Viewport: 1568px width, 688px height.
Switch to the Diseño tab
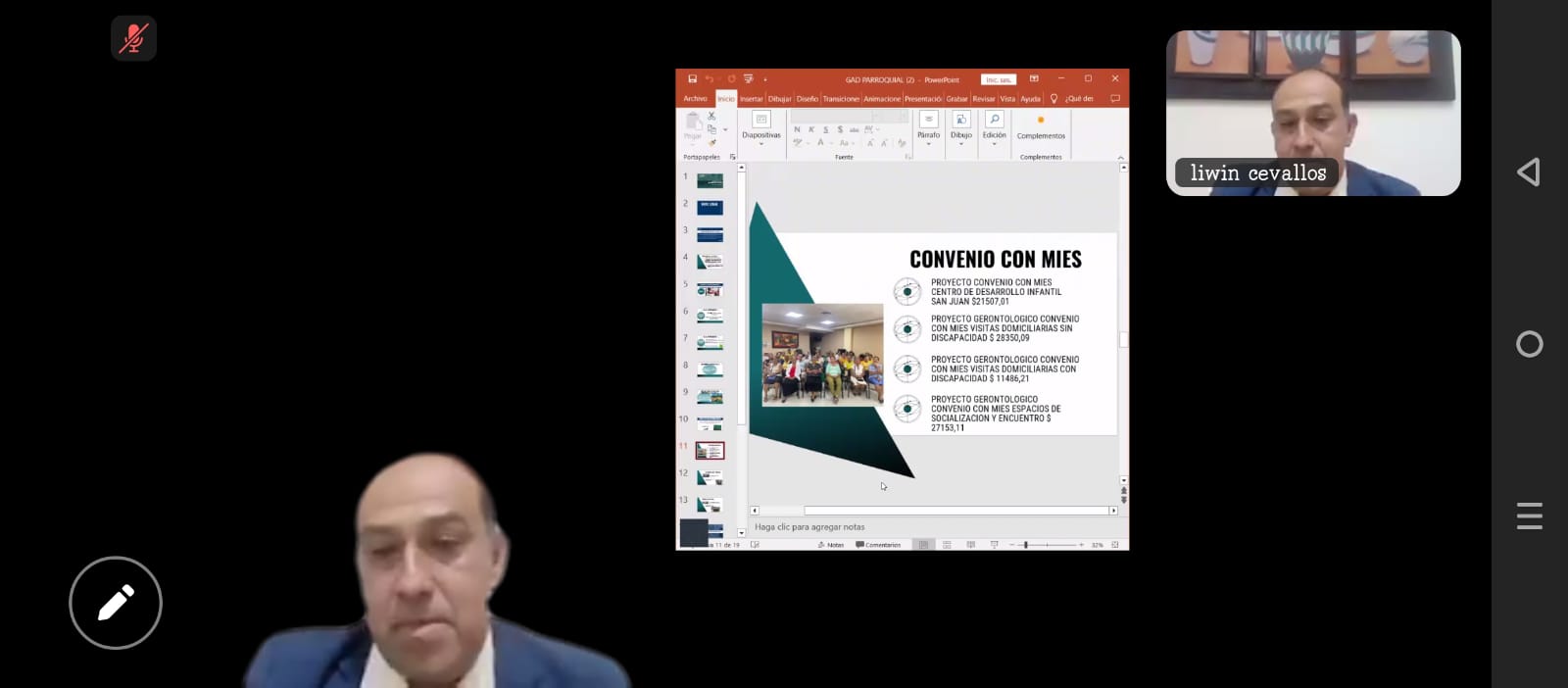pos(807,99)
